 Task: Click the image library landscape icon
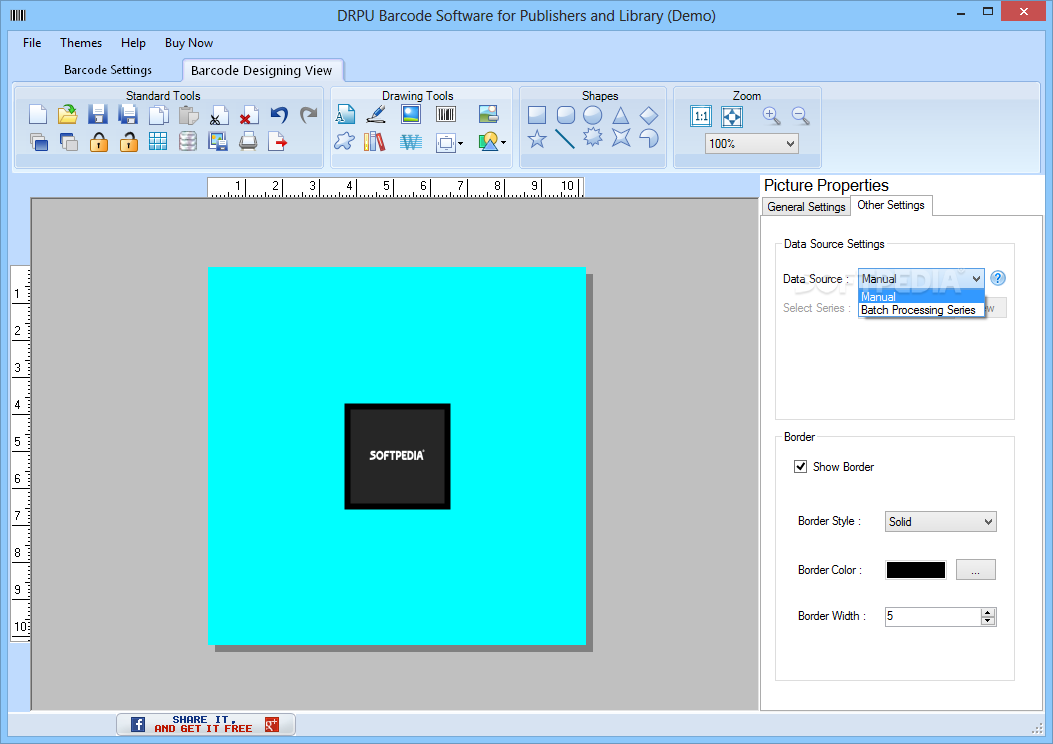click(x=489, y=114)
